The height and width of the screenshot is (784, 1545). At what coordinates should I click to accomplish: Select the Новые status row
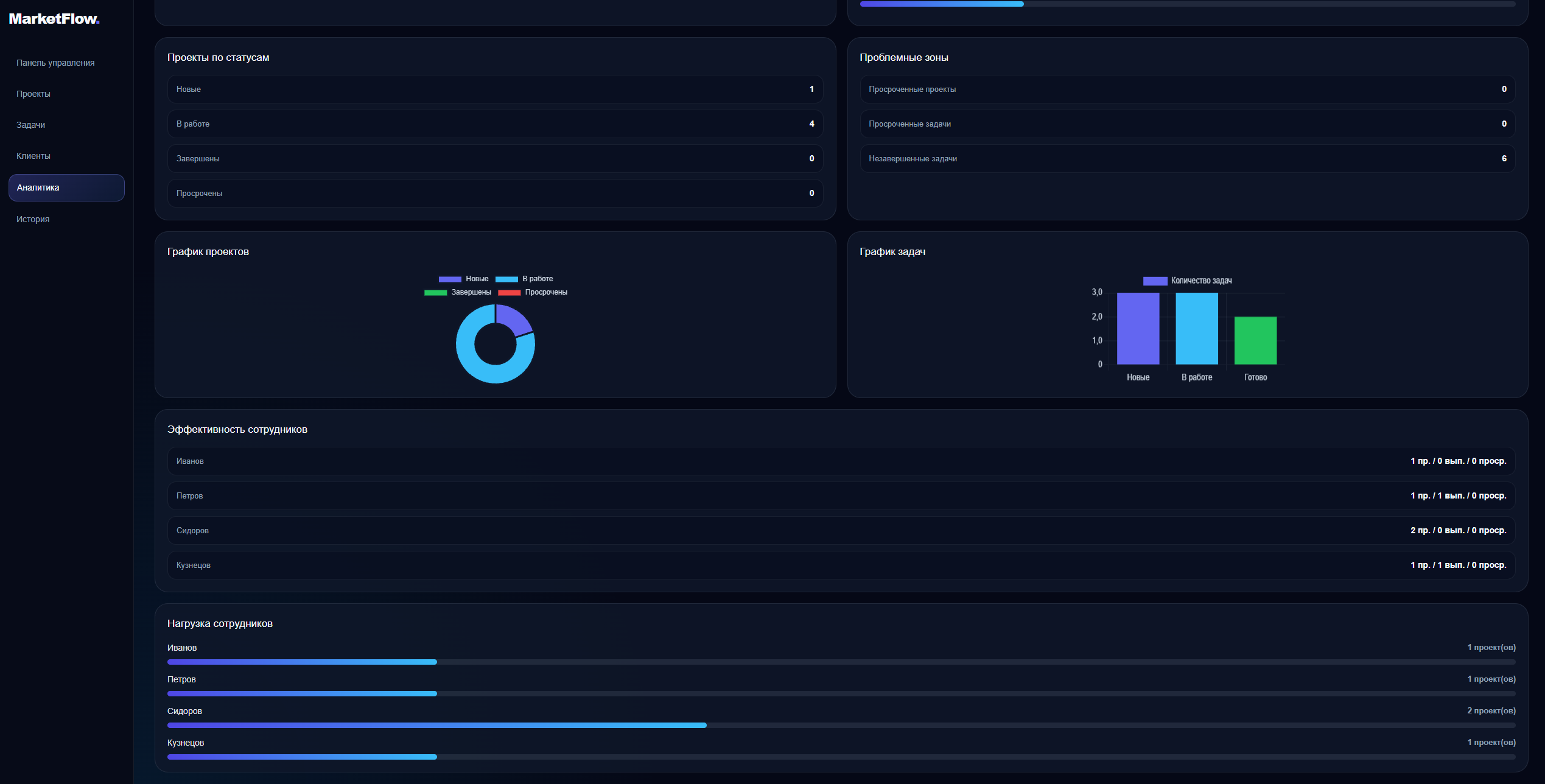click(x=495, y=89)
